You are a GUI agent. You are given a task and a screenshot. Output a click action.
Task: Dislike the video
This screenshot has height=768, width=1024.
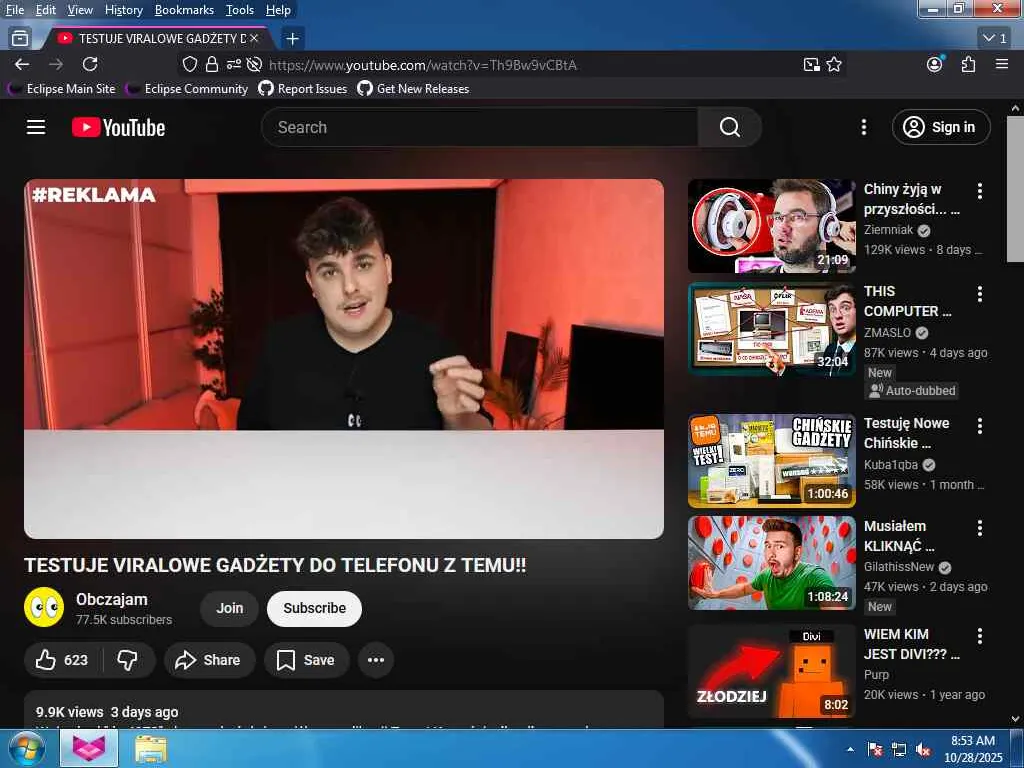tap(128, 660)
